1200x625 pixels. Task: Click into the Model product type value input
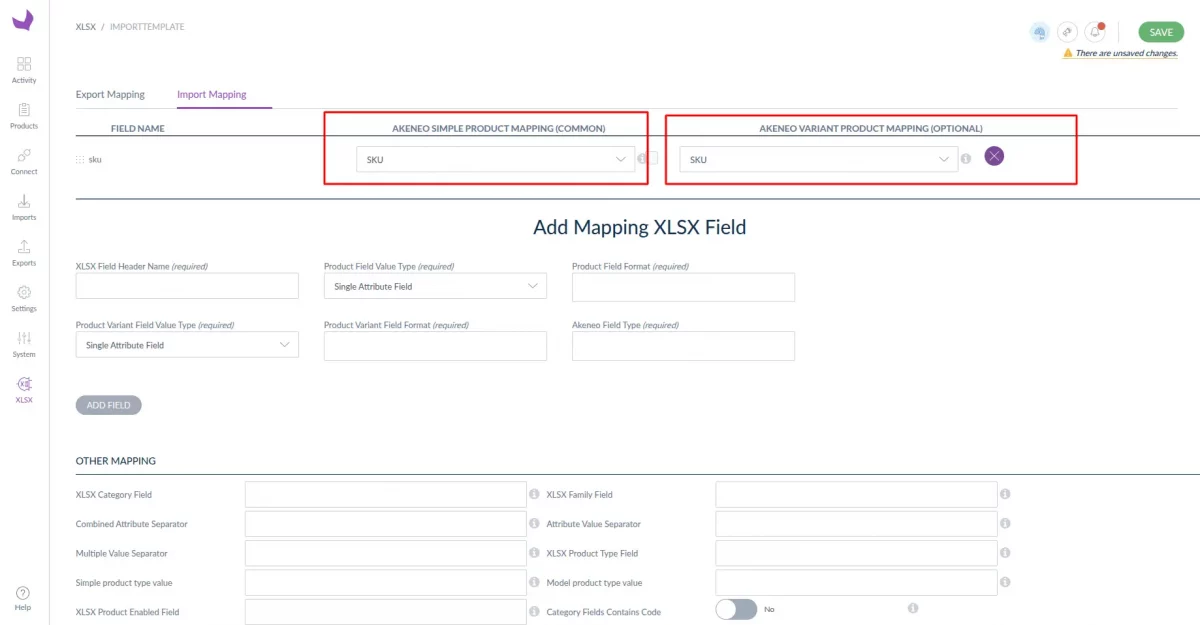pyautogui.click(x=857, y=582)
